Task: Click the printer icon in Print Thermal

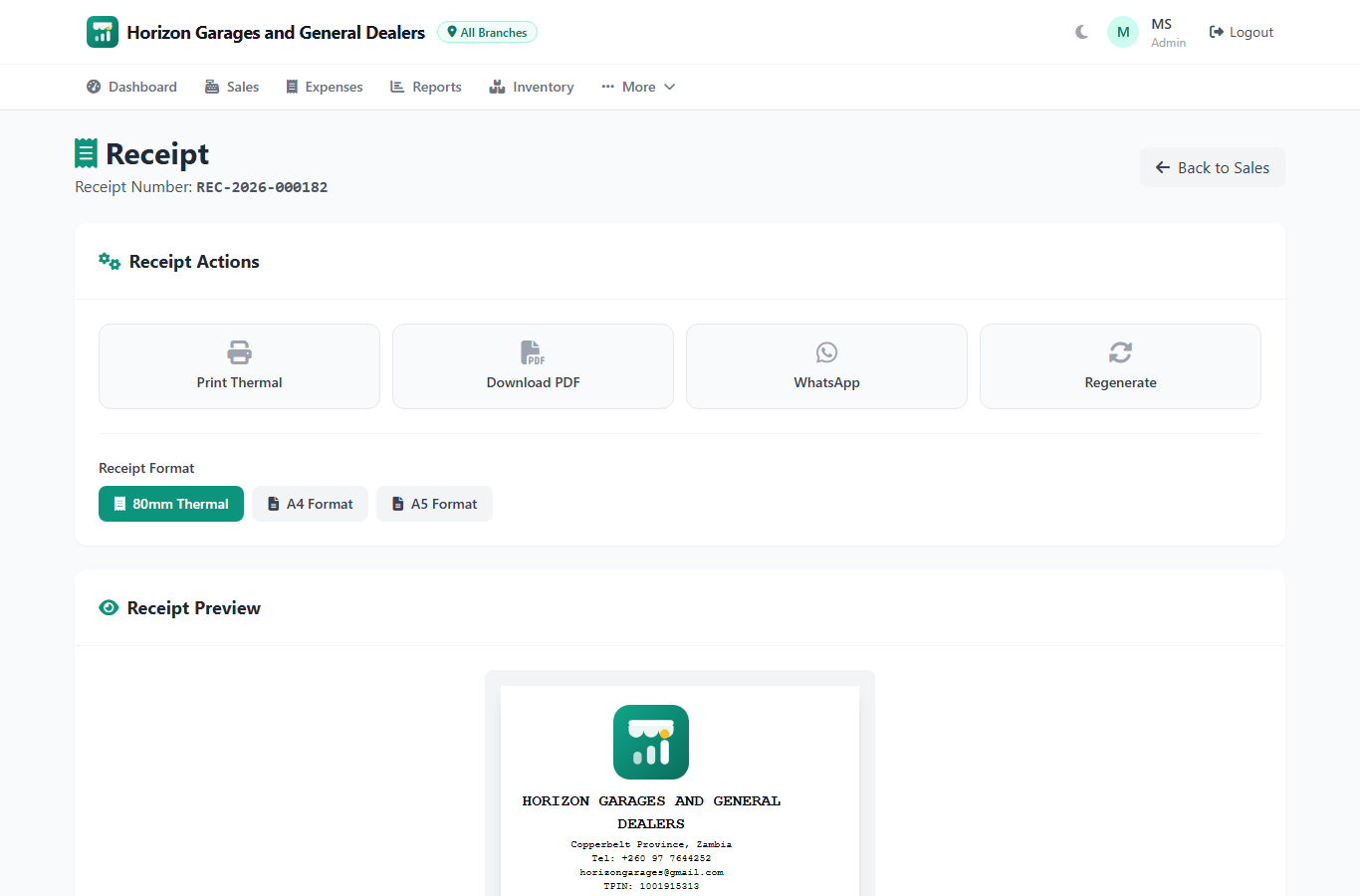Action: [239, 352]
